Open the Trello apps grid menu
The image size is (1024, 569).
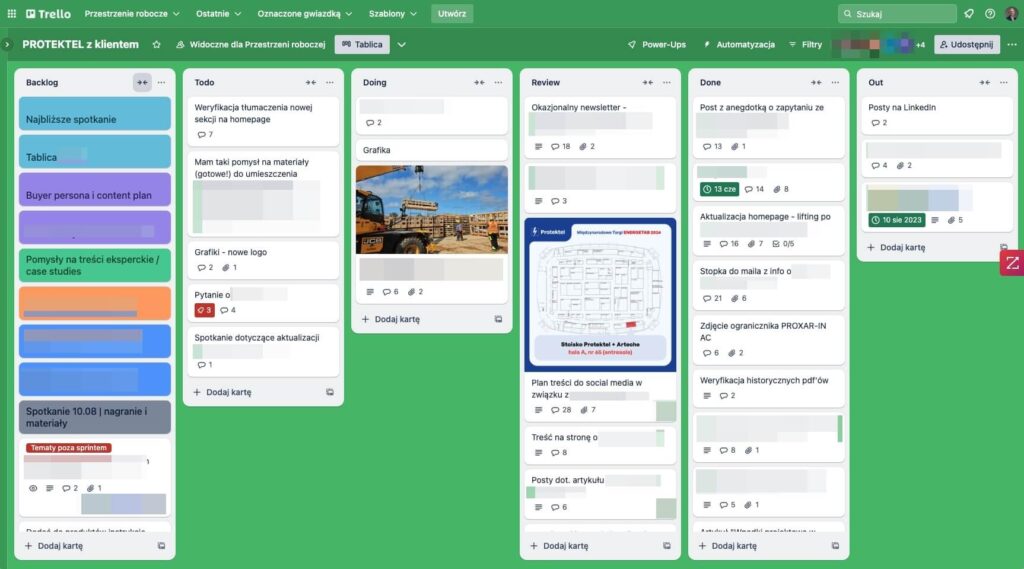tap(12, 13)
